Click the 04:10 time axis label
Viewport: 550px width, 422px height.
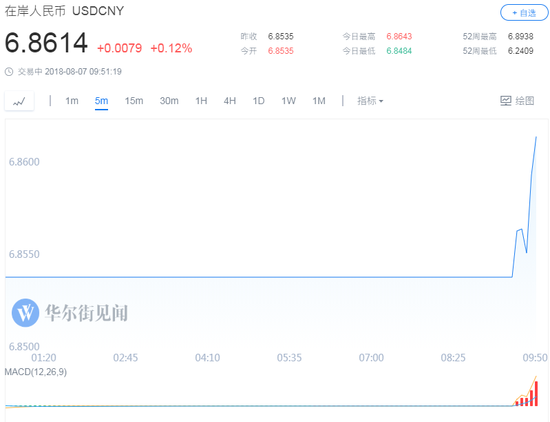coord(208,358)
